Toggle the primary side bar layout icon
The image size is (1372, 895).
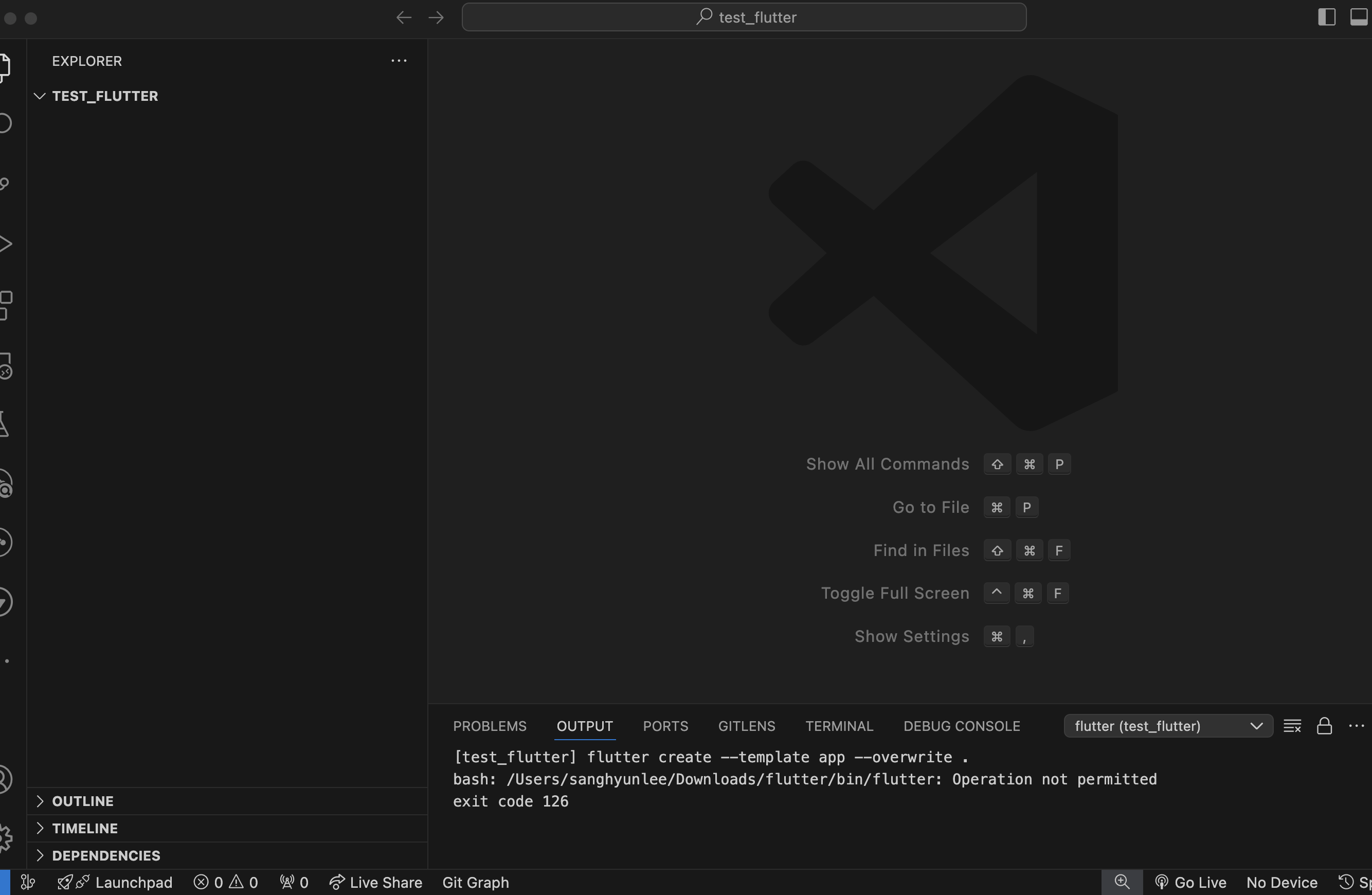coord(1327,17)
